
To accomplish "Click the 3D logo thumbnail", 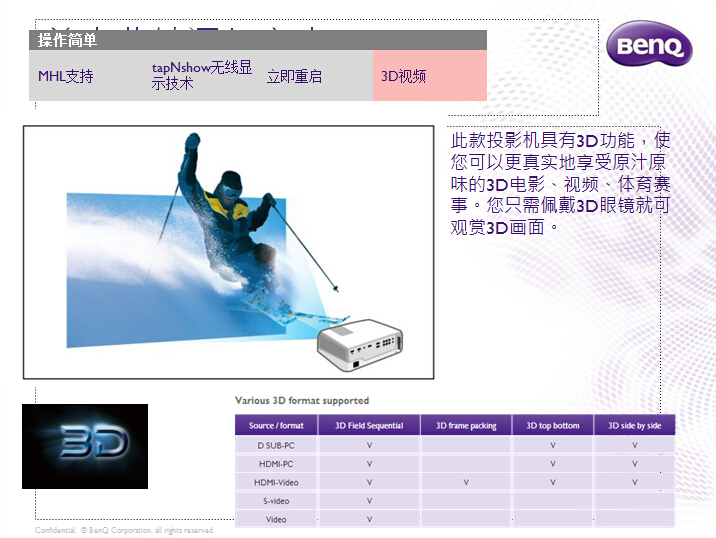I will [85, 446].
